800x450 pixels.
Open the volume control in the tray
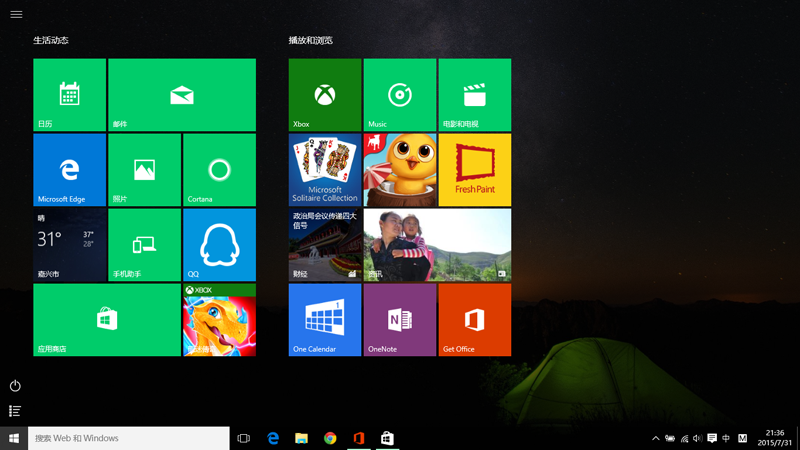pos(697,438)
